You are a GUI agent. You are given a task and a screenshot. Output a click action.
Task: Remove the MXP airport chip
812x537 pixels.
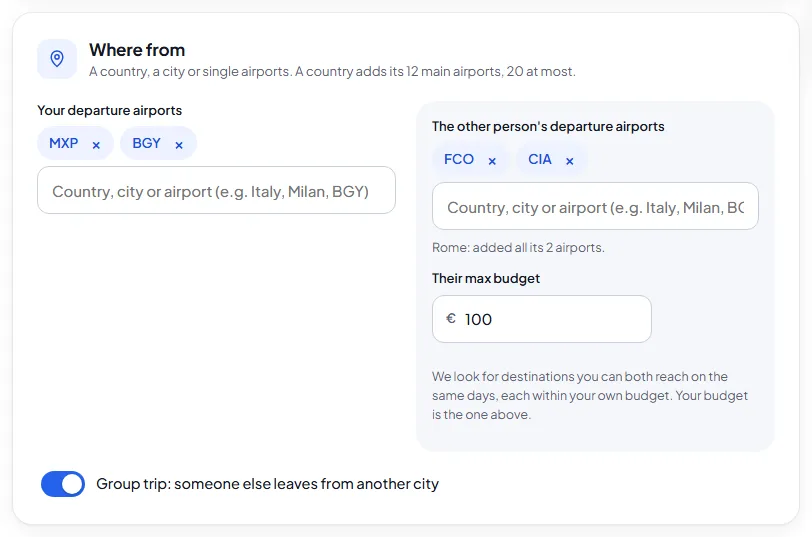pos(96,146)
